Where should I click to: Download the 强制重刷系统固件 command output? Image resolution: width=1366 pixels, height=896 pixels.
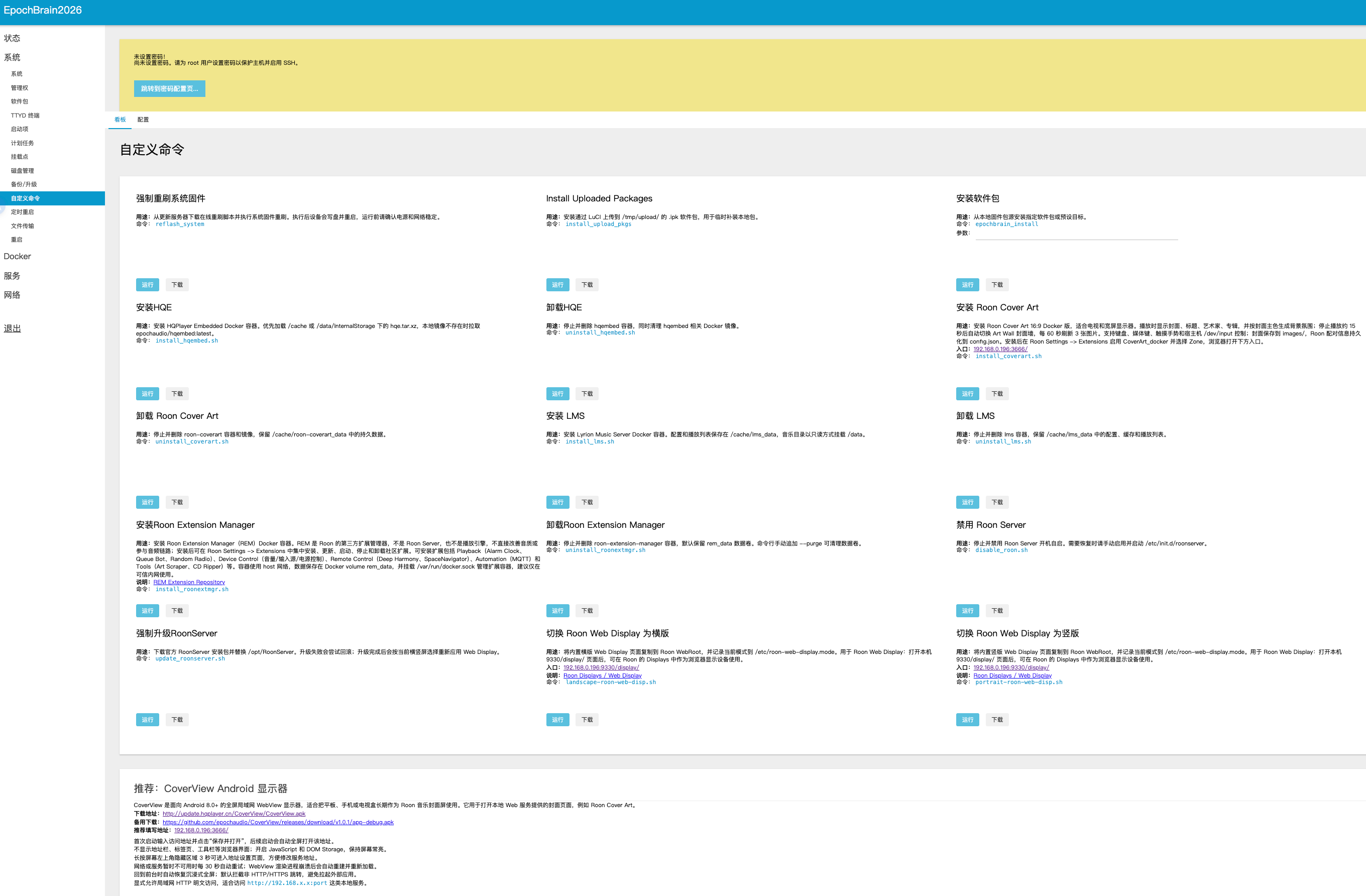177,285
